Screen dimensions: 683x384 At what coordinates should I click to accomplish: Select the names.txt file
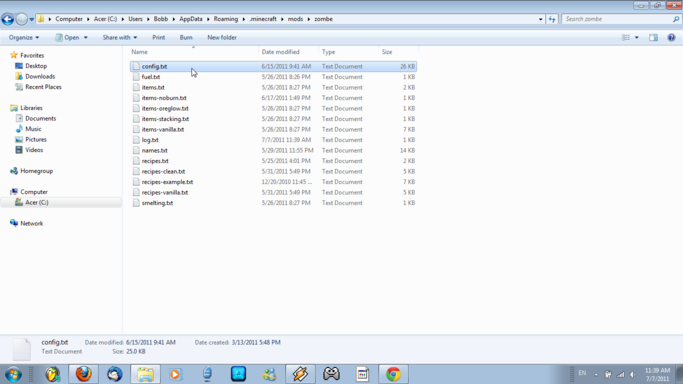coord(274,150)
